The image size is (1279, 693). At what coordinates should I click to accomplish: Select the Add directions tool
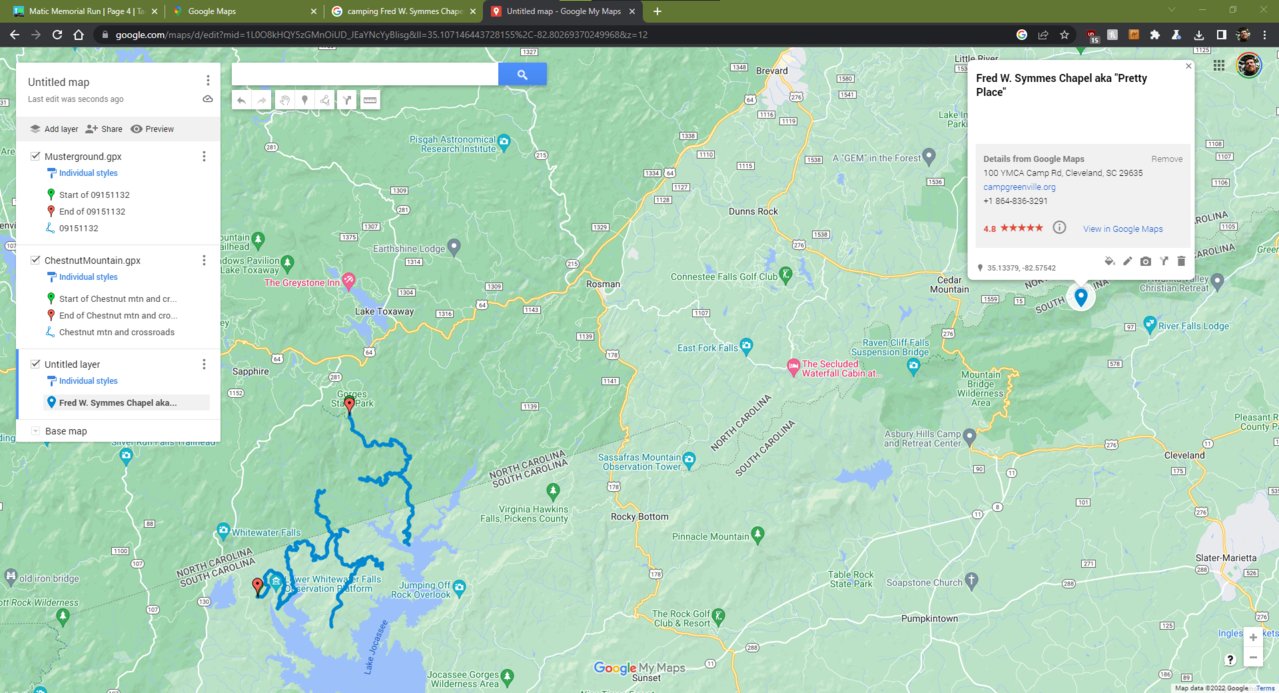pyautogui.click(x=346, y=100)
